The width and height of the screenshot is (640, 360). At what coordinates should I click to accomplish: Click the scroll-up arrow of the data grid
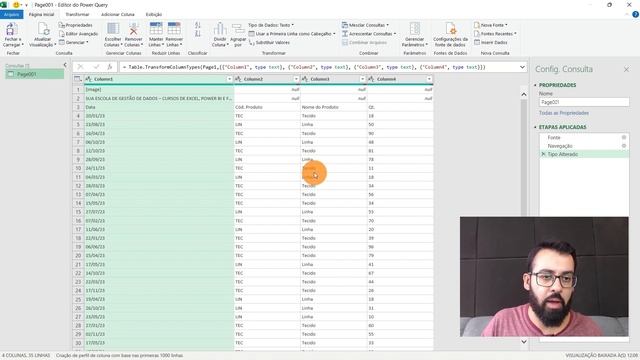coord(524,94)
